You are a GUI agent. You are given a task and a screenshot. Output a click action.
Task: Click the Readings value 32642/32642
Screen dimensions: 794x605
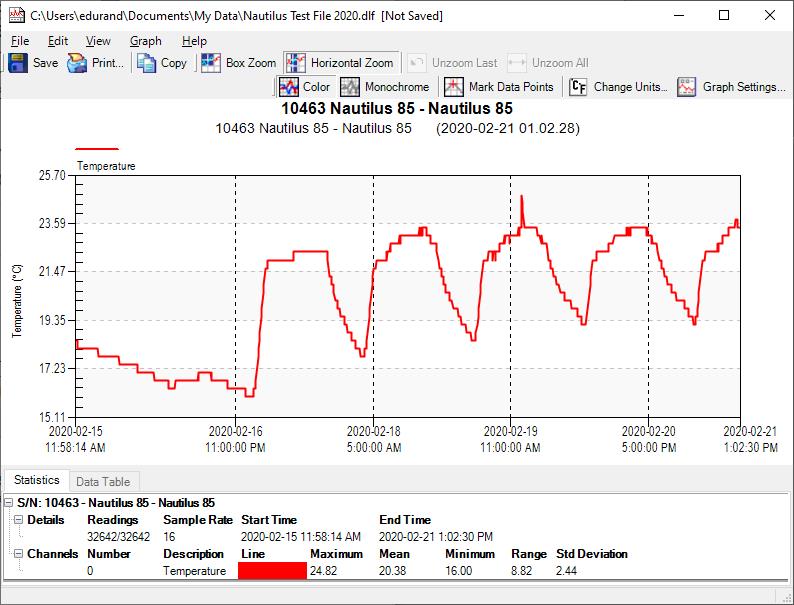coord(118,537)
